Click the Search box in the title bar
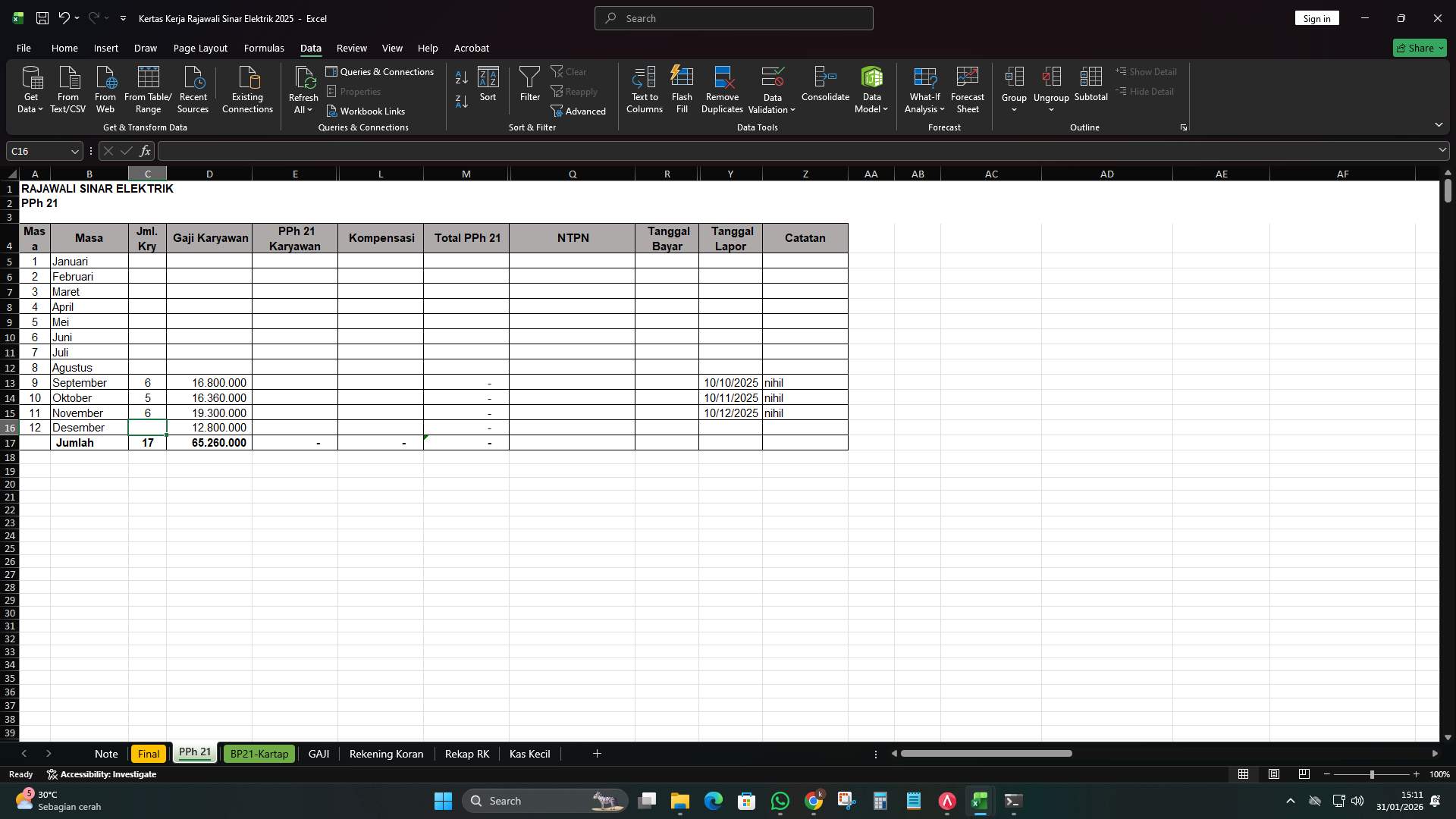The image size is (1456, 819). 733,17
